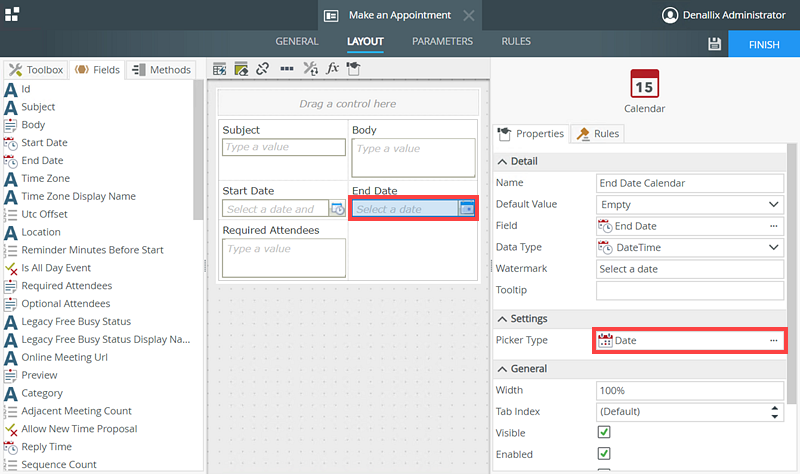
Task: Open the fx expressions toolbar icon
Action: click(x=333, y=69)
